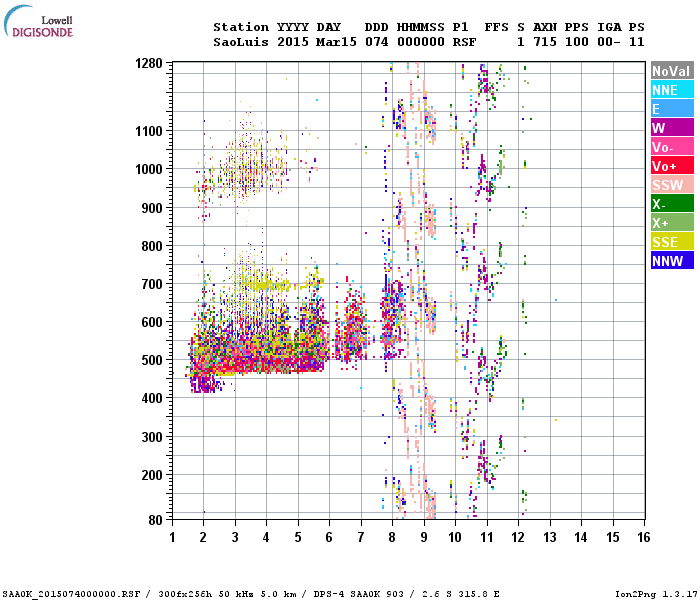Click x-axis frequency label 14

pyautogui.click(x=581, y=537)
